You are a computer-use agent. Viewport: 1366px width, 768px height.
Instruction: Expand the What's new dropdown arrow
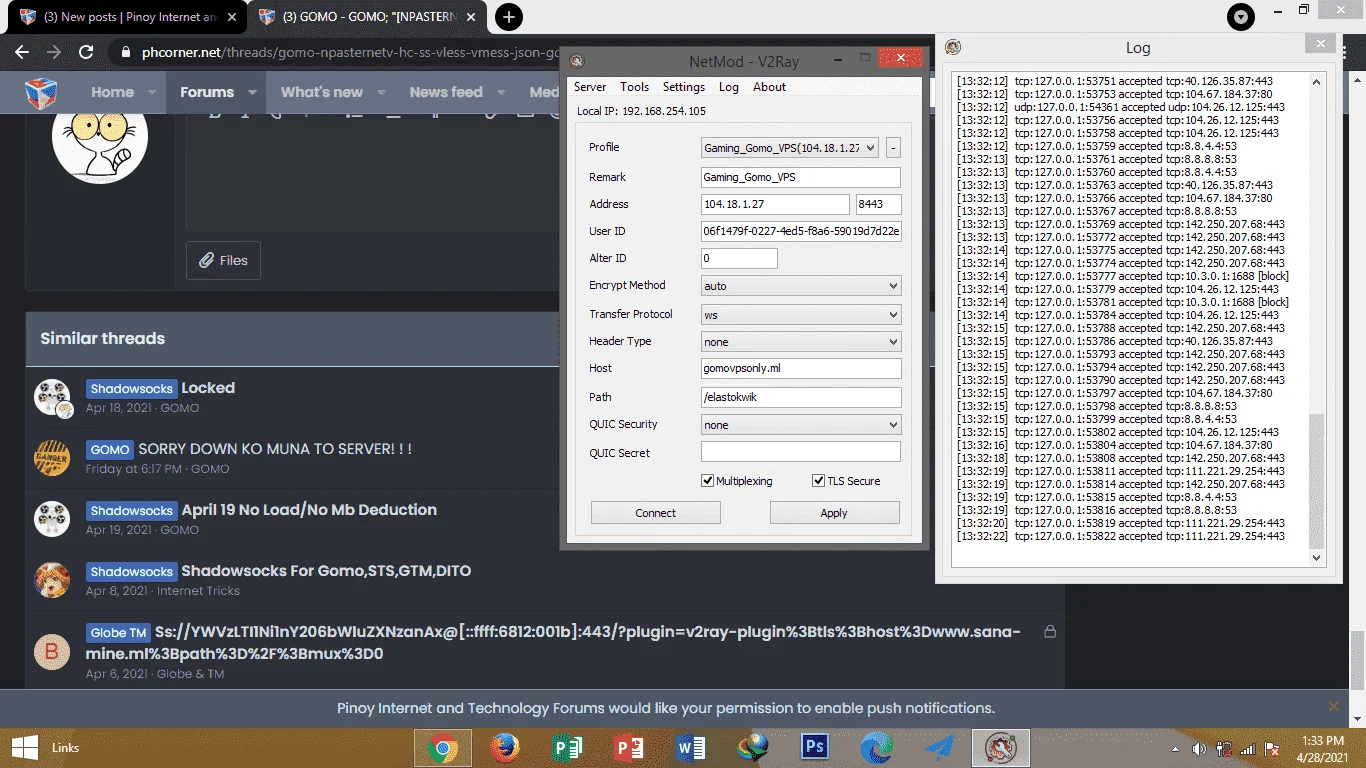(381, 92)
